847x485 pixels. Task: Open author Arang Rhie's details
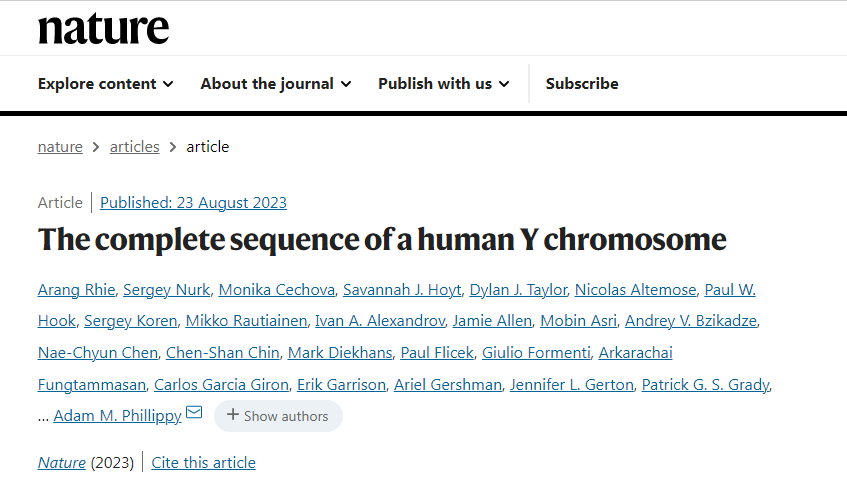click(76, 290)
